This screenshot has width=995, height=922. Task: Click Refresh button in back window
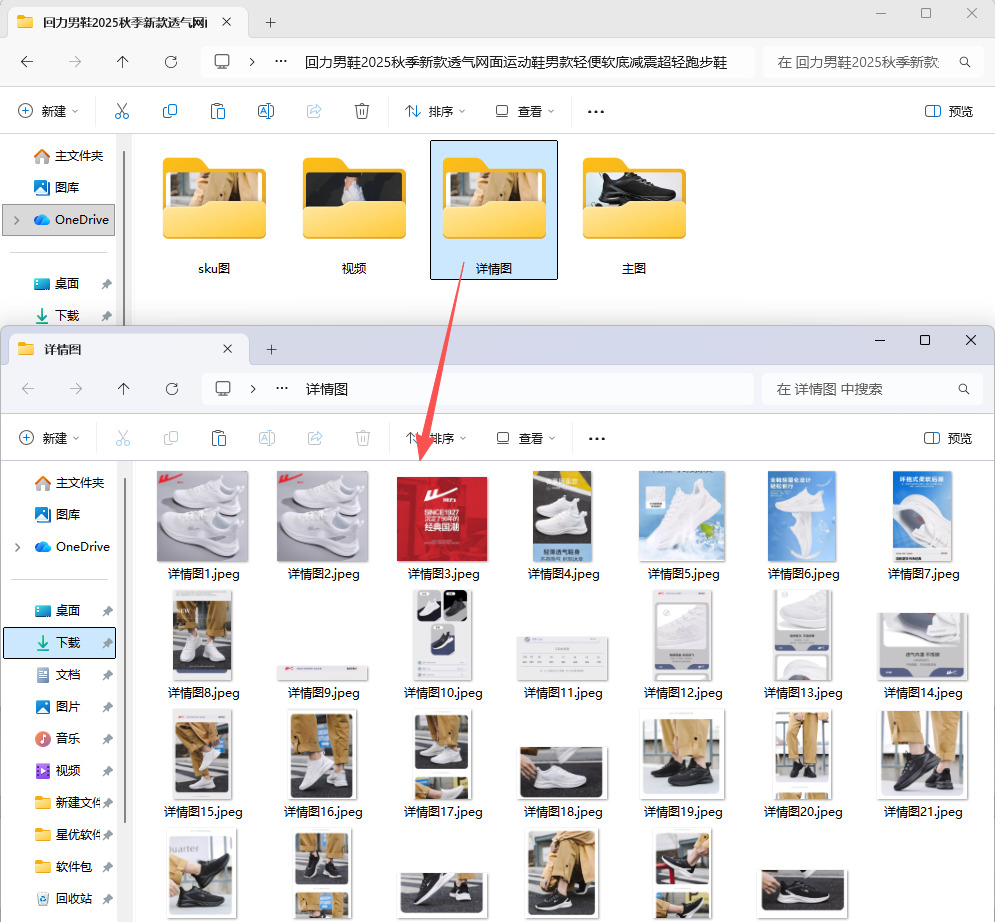tap(171, 62)
